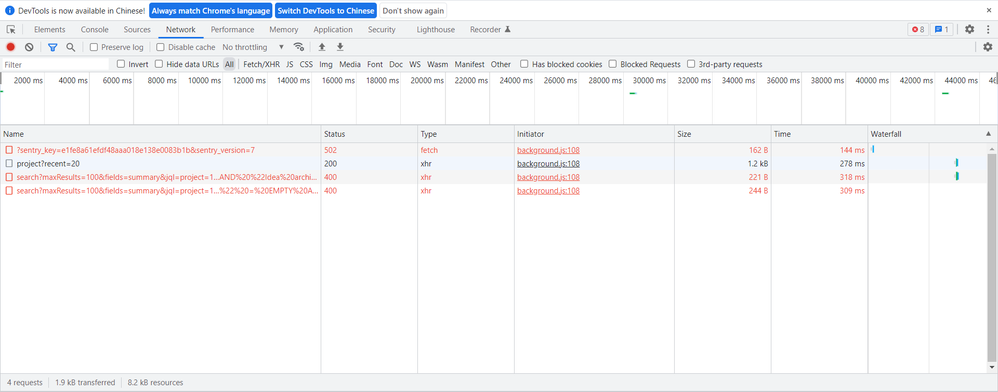The width and height of the screenshot is (998, 392).
Task: Filter requests by WS
Action: (x=415, y=64)
